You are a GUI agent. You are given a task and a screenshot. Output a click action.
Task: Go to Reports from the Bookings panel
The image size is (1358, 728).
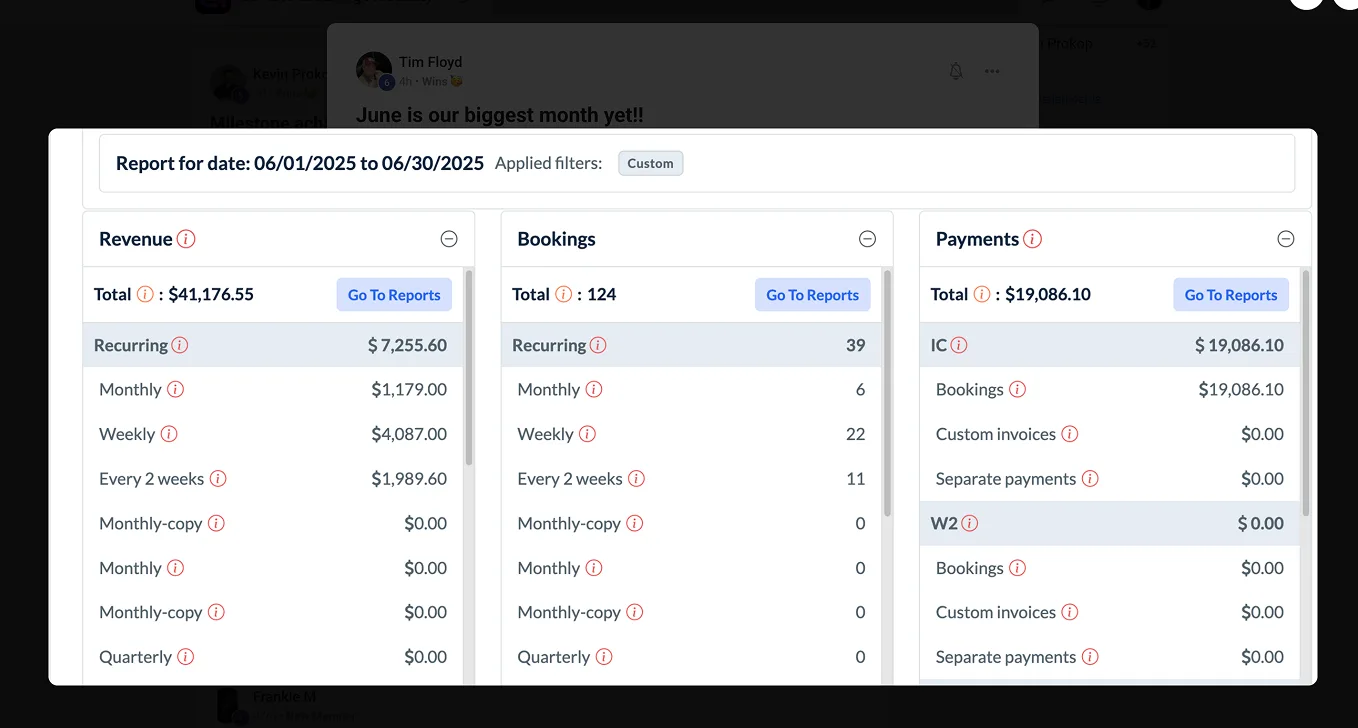[812, 295]
